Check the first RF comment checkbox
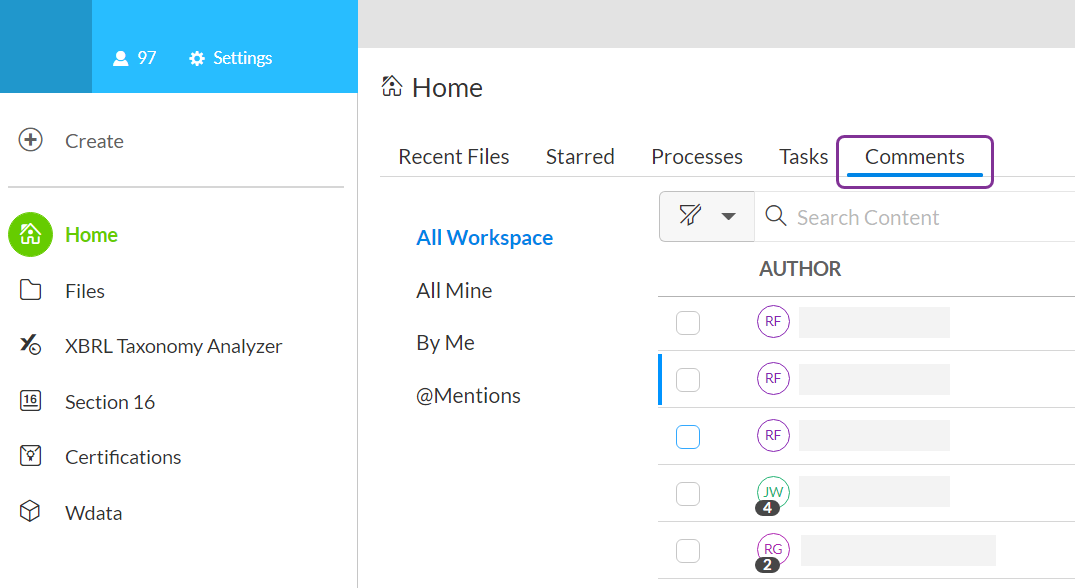This screenshot has height=588, width=1075. pyautogui.click(x=688, y=323)
